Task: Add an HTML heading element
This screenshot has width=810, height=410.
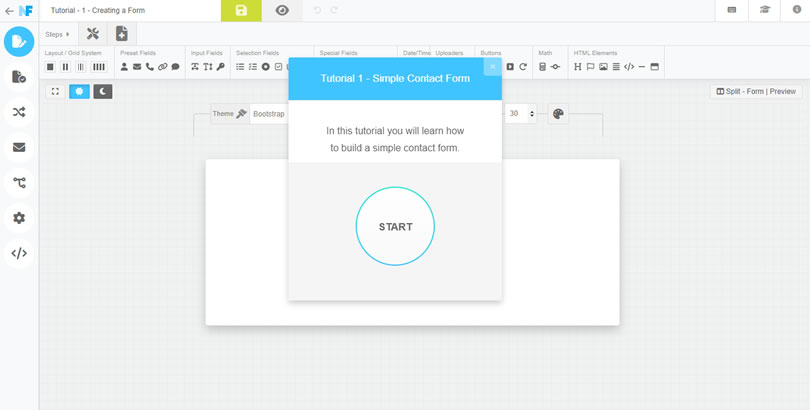Action: tap(578, 67)
